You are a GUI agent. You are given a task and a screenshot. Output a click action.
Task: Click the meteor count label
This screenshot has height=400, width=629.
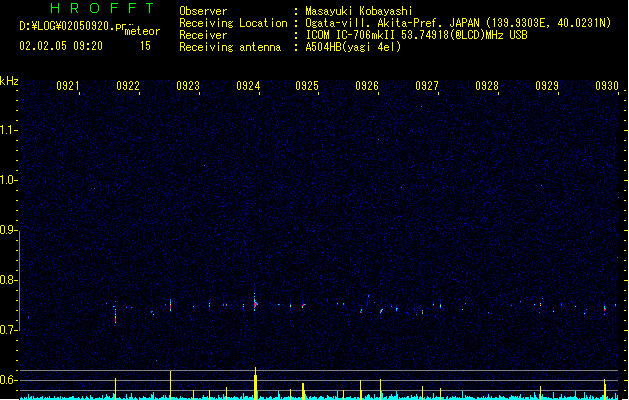[x=142, y=31]
